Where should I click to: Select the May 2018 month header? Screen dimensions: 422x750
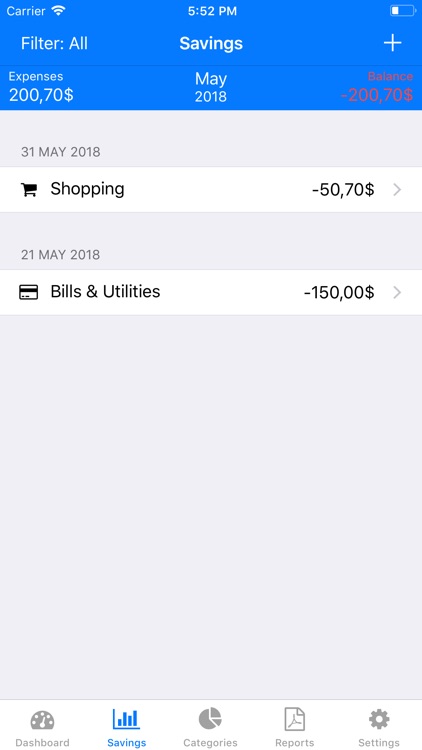(211, 87)
